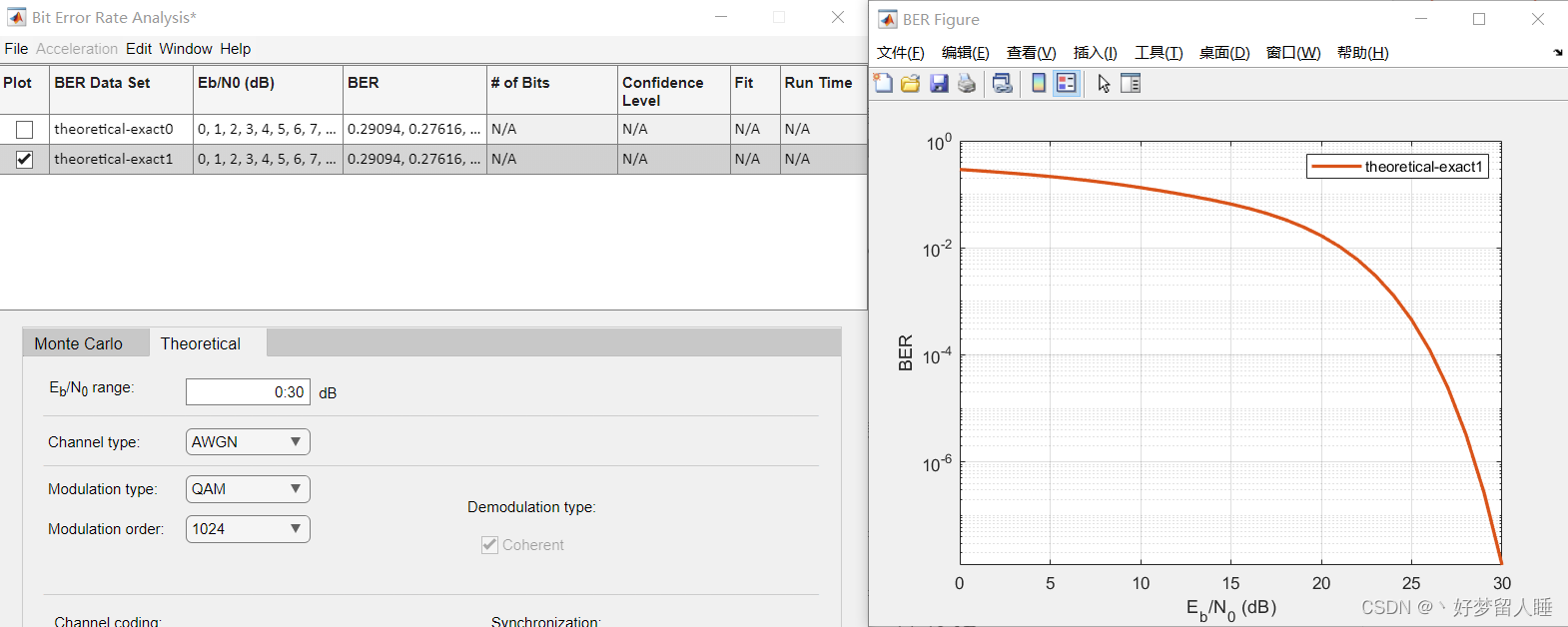Check the Plot box for theoretical-exact0
The height and width of the screenshot is (627, 1568).
tap(25, 129)
